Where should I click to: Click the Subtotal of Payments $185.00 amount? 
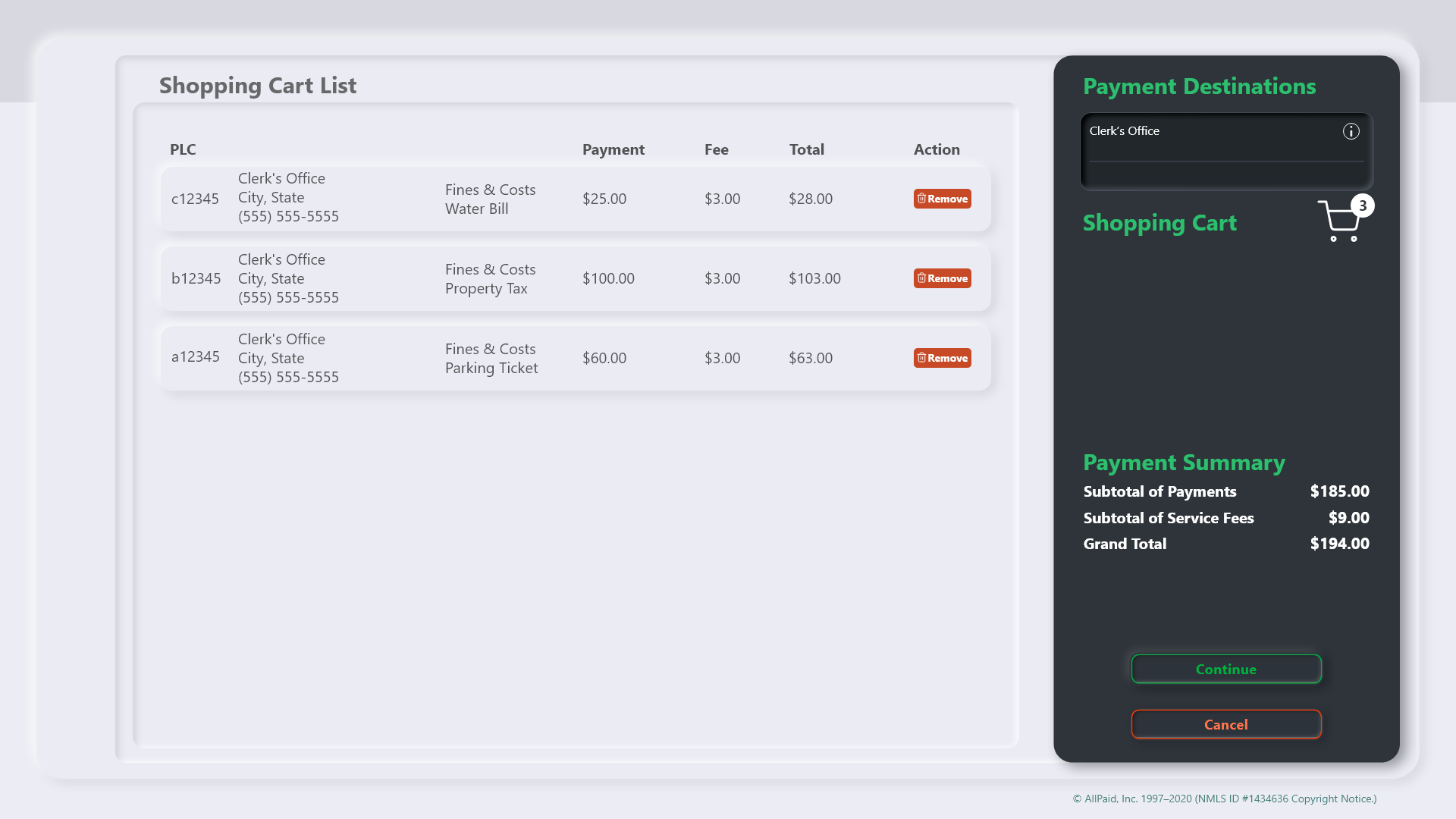click(1339, 491)
